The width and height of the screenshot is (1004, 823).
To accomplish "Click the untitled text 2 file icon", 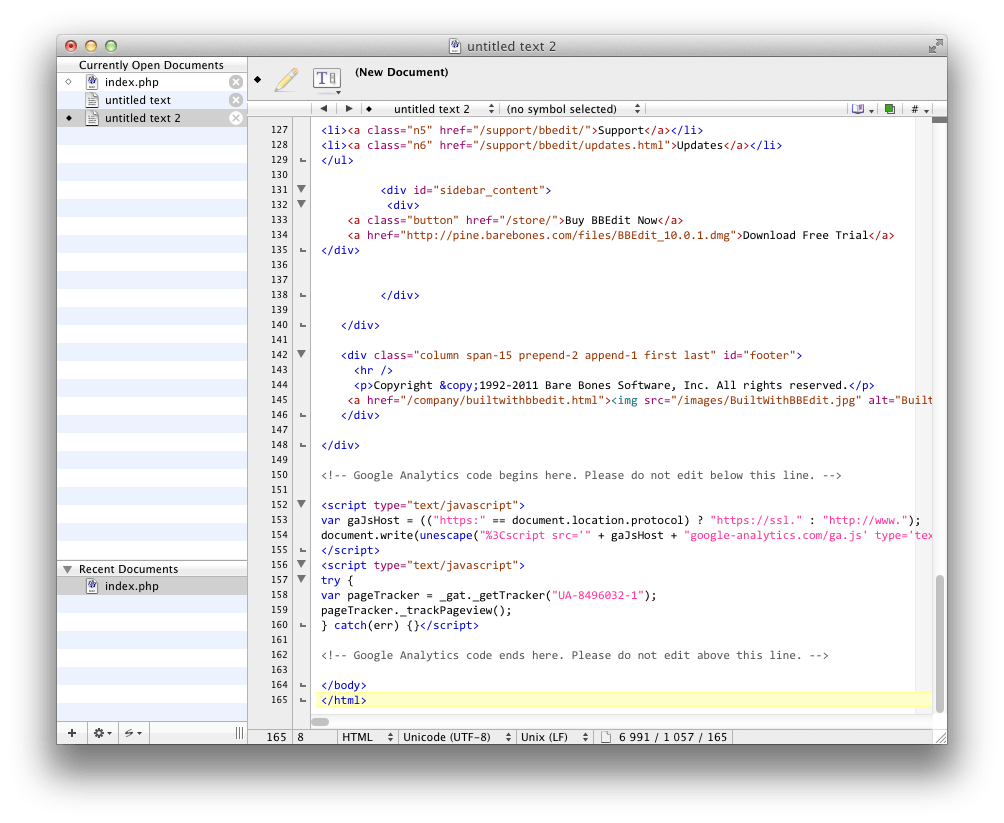I will [x=92, y=118].
